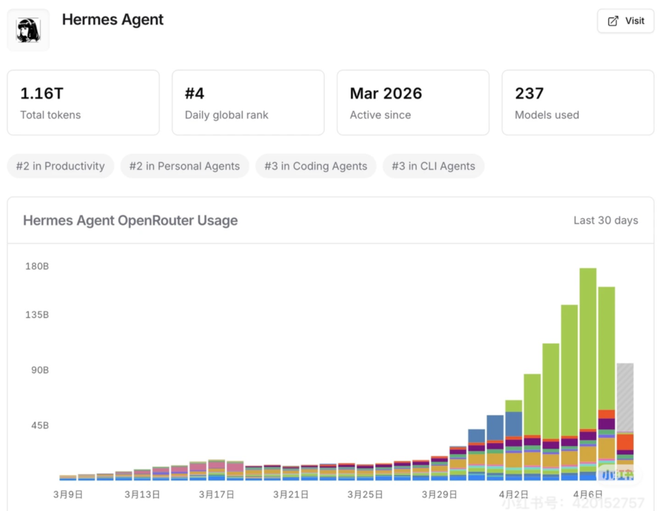The height and width of the screenshot is (511, 660).
Task: Select the gray hatched rightmost chart bar
Action: (625, 395)
